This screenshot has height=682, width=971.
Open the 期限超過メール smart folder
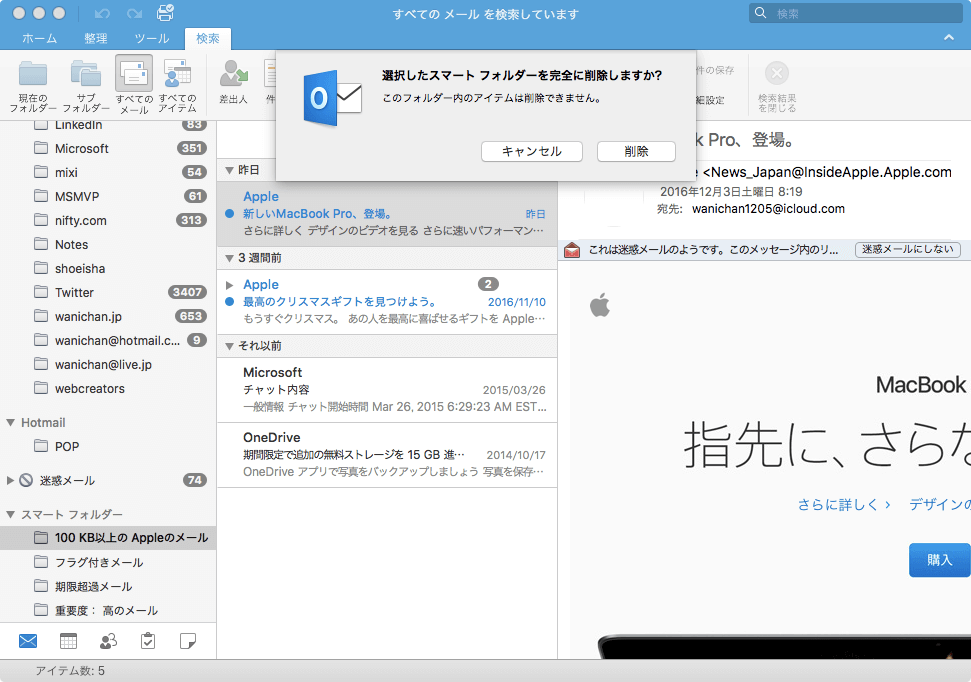108,587
